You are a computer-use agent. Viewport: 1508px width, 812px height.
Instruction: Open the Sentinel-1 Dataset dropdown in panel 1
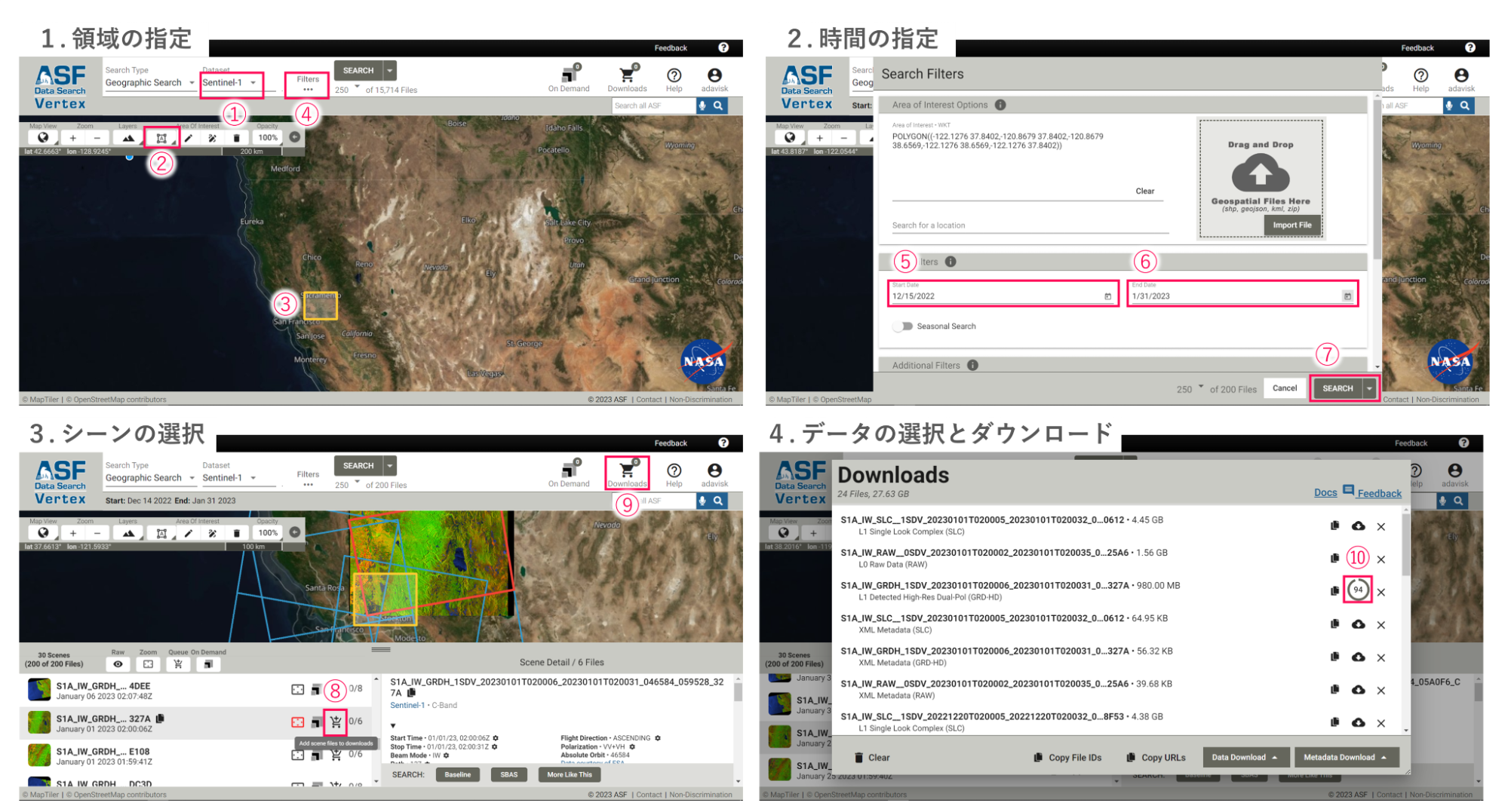click(x=229, y=83)
